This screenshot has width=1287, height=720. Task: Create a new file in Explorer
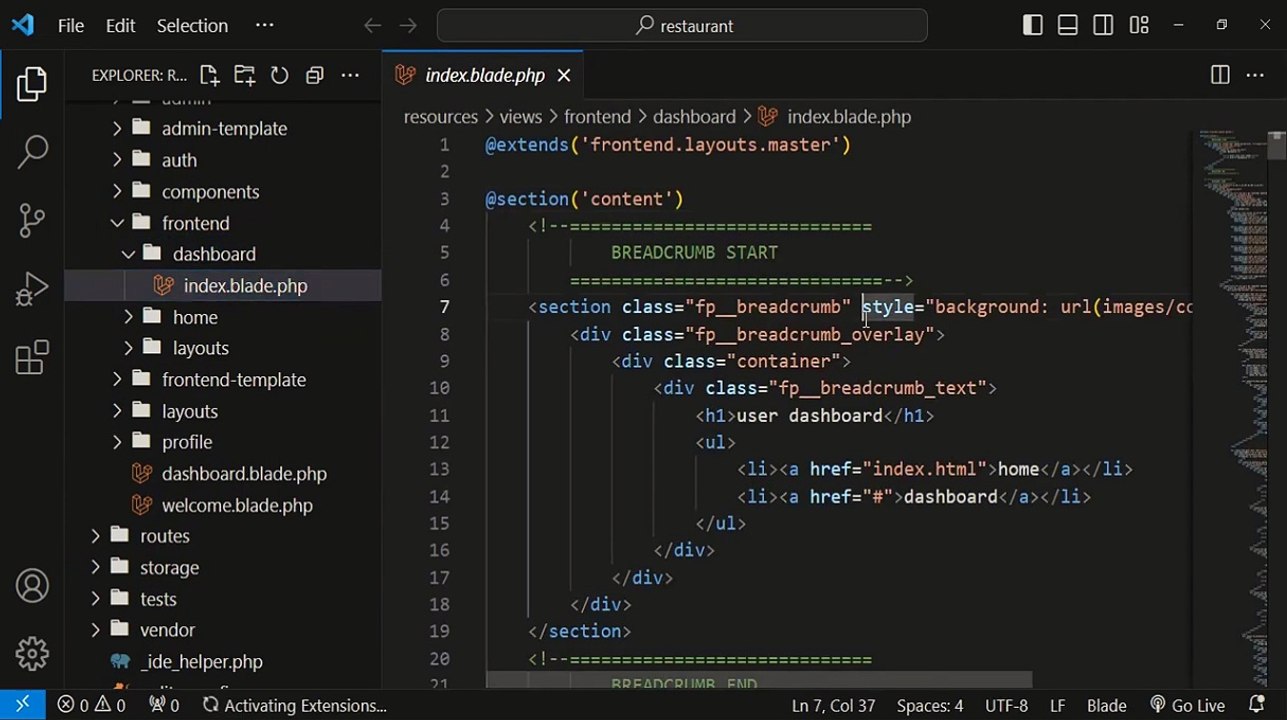click(209, 75)
